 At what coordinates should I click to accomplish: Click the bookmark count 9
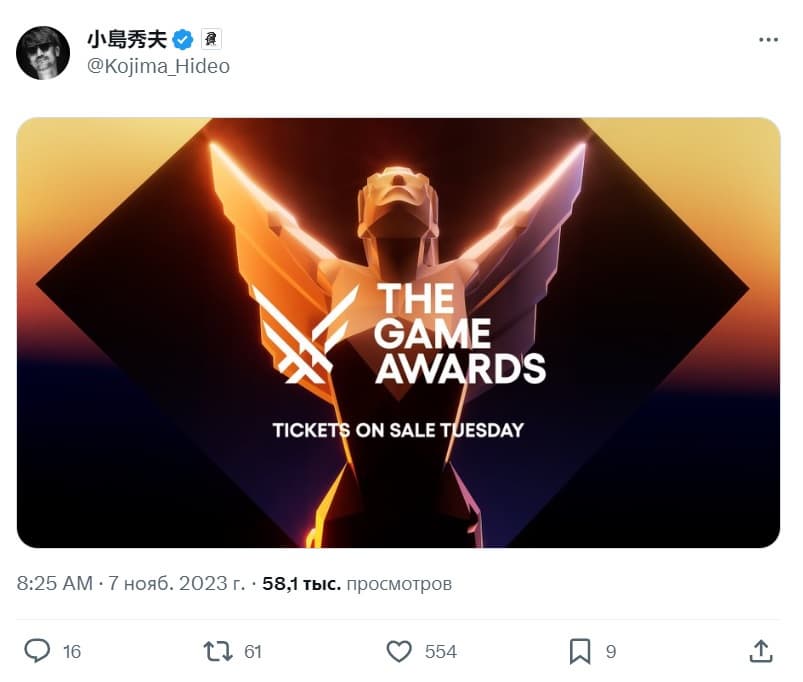tap(610, 652)
